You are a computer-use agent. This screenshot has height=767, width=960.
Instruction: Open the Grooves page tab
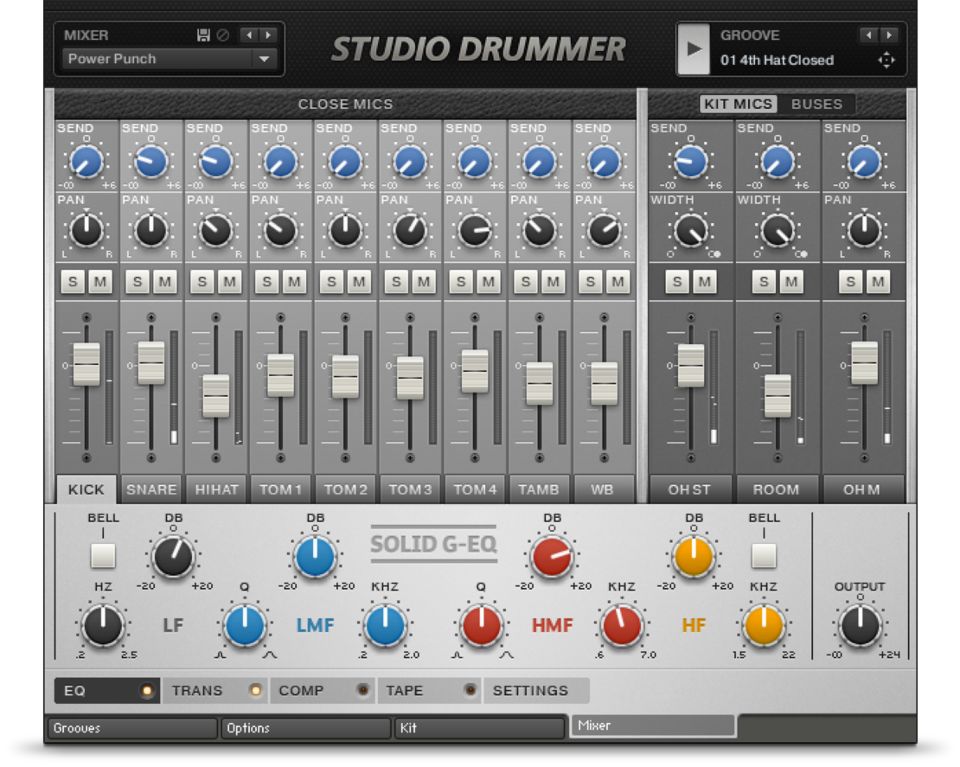[x=130, y=728]
